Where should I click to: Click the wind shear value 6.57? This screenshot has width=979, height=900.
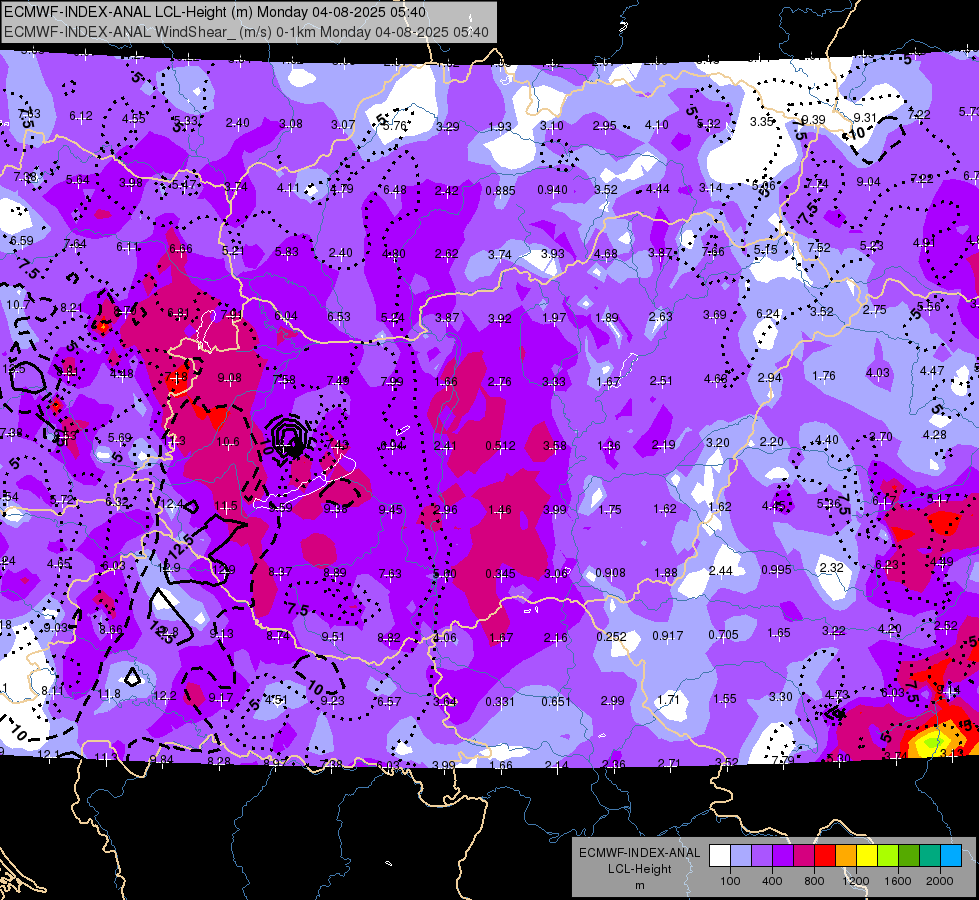click(x=388, y=701)
